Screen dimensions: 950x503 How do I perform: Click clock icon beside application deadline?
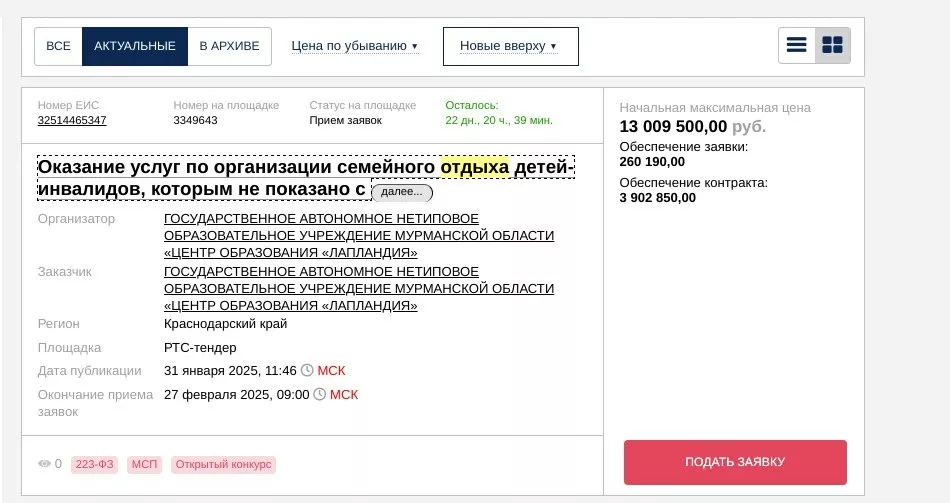coord(319,395)
